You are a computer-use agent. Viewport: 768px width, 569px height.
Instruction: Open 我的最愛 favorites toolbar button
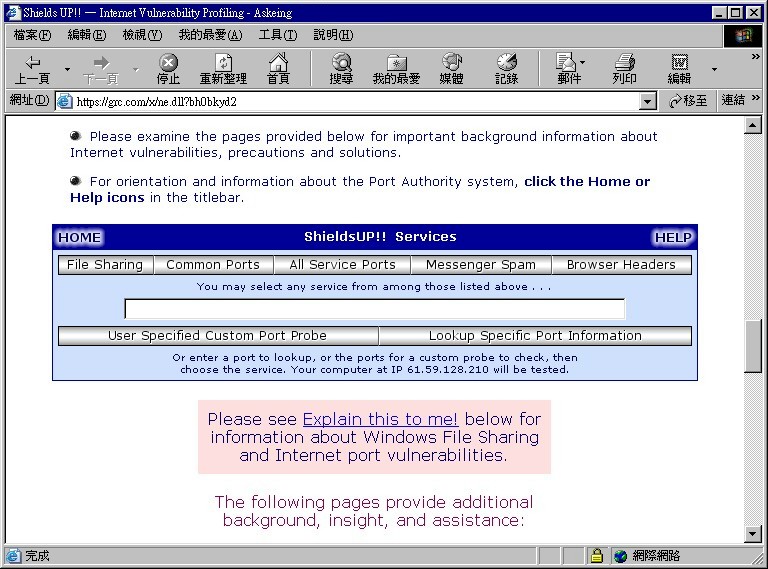[x=396, y=69]
